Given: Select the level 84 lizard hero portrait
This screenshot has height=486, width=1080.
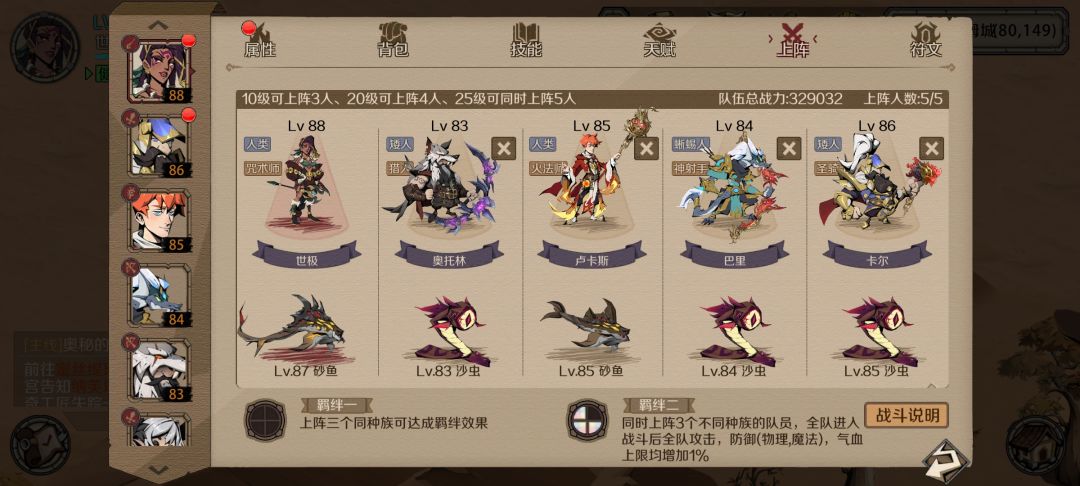Looking at the screenshot, I should pos(160,295).
